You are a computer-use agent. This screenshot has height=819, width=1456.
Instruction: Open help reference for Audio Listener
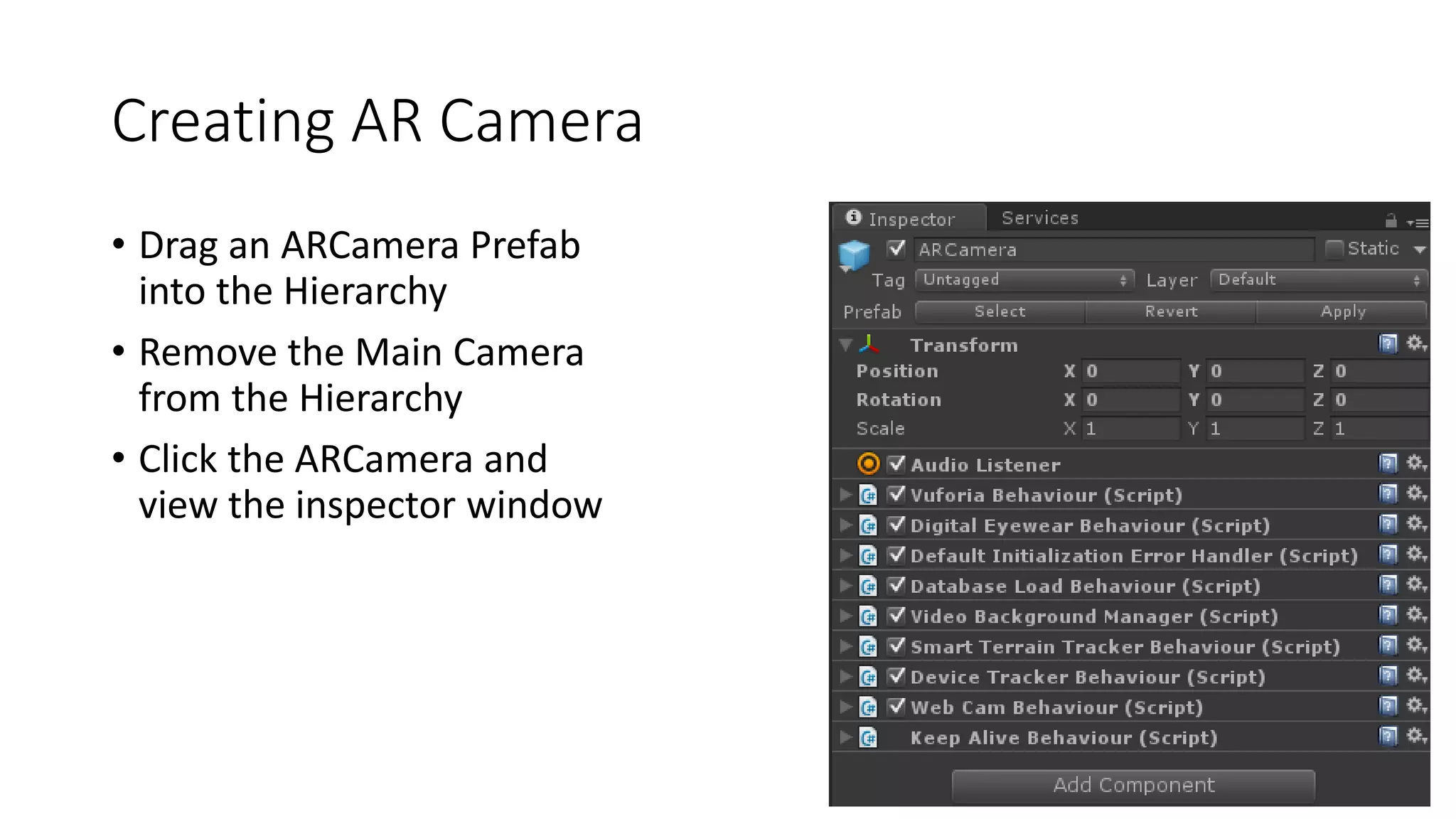click(x=1388, y=464)
